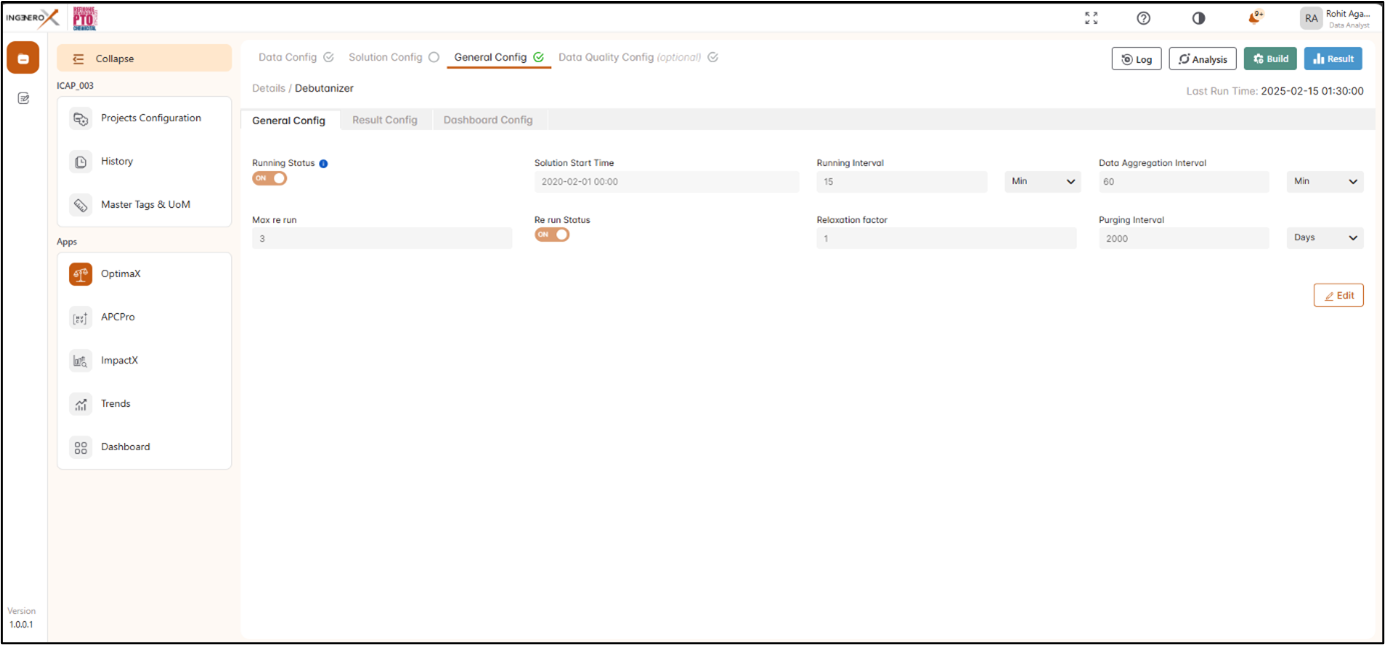Viewport: 1385px width, 645px height.
Task: Open the help question mark icon
Action: 1144,18
